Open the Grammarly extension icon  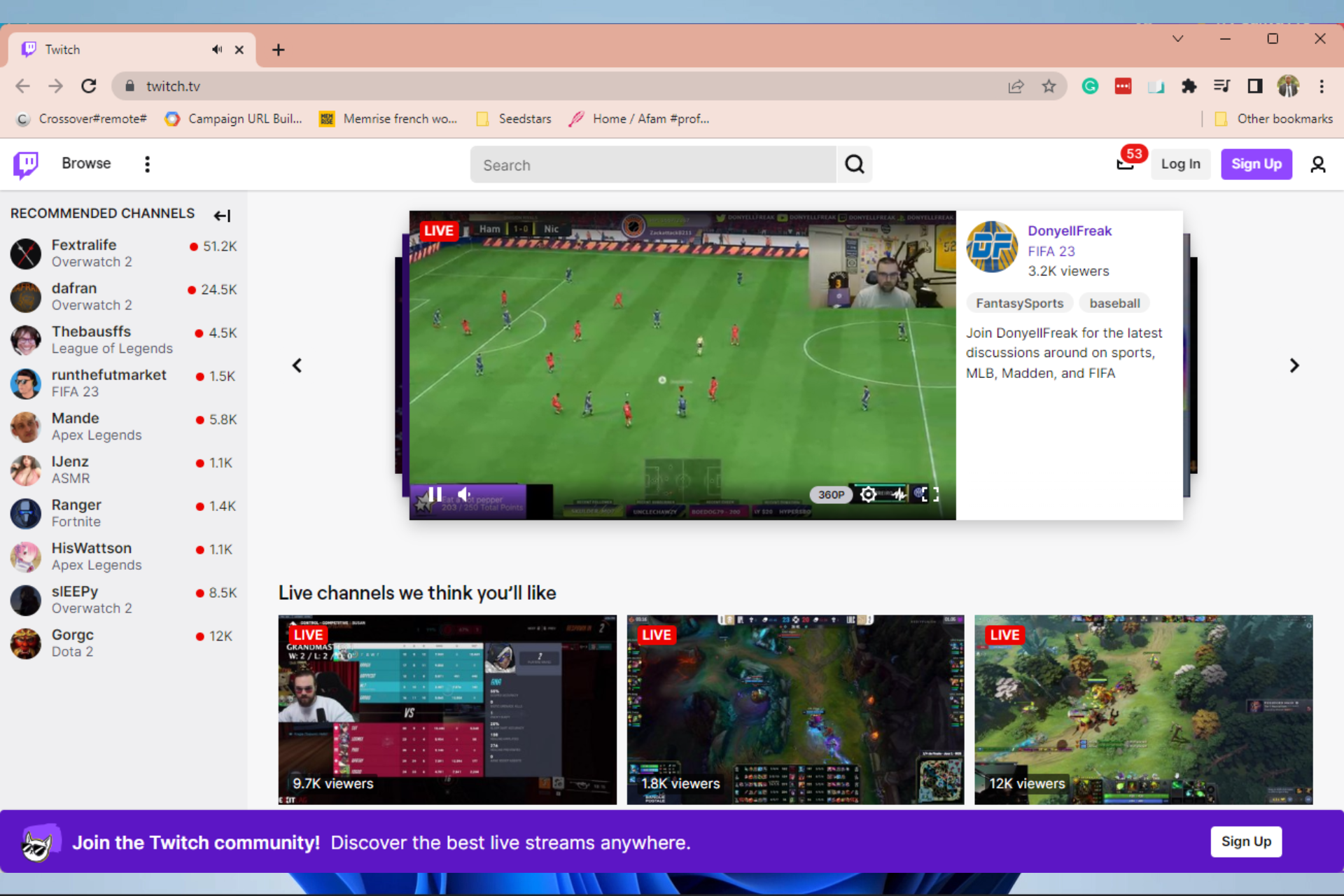tap(1090, 86)
